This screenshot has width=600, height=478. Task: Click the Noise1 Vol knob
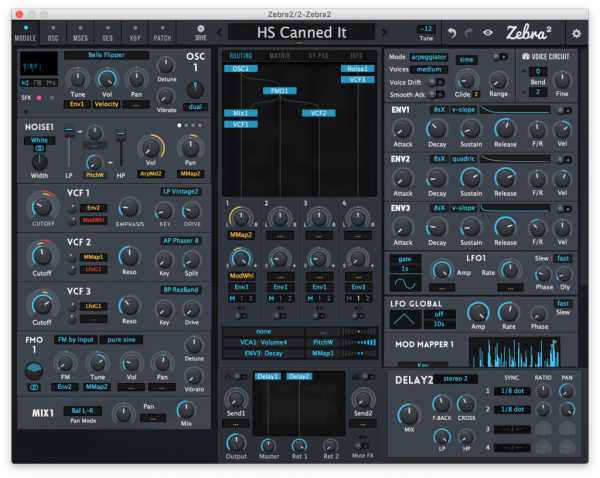coord(151,147)
